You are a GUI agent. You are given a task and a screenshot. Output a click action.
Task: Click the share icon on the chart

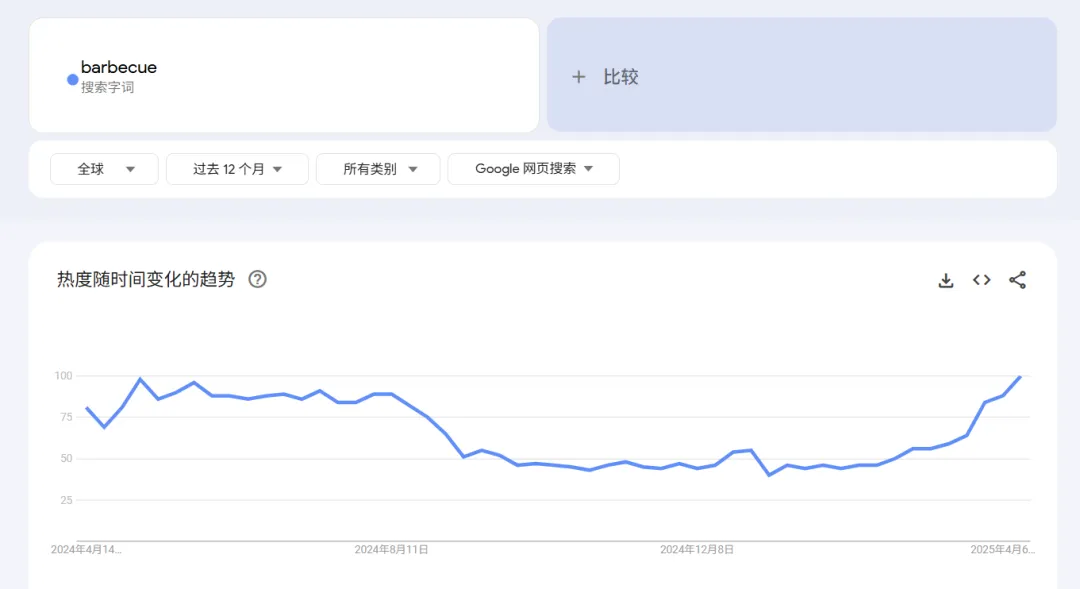pos(1017,280)
